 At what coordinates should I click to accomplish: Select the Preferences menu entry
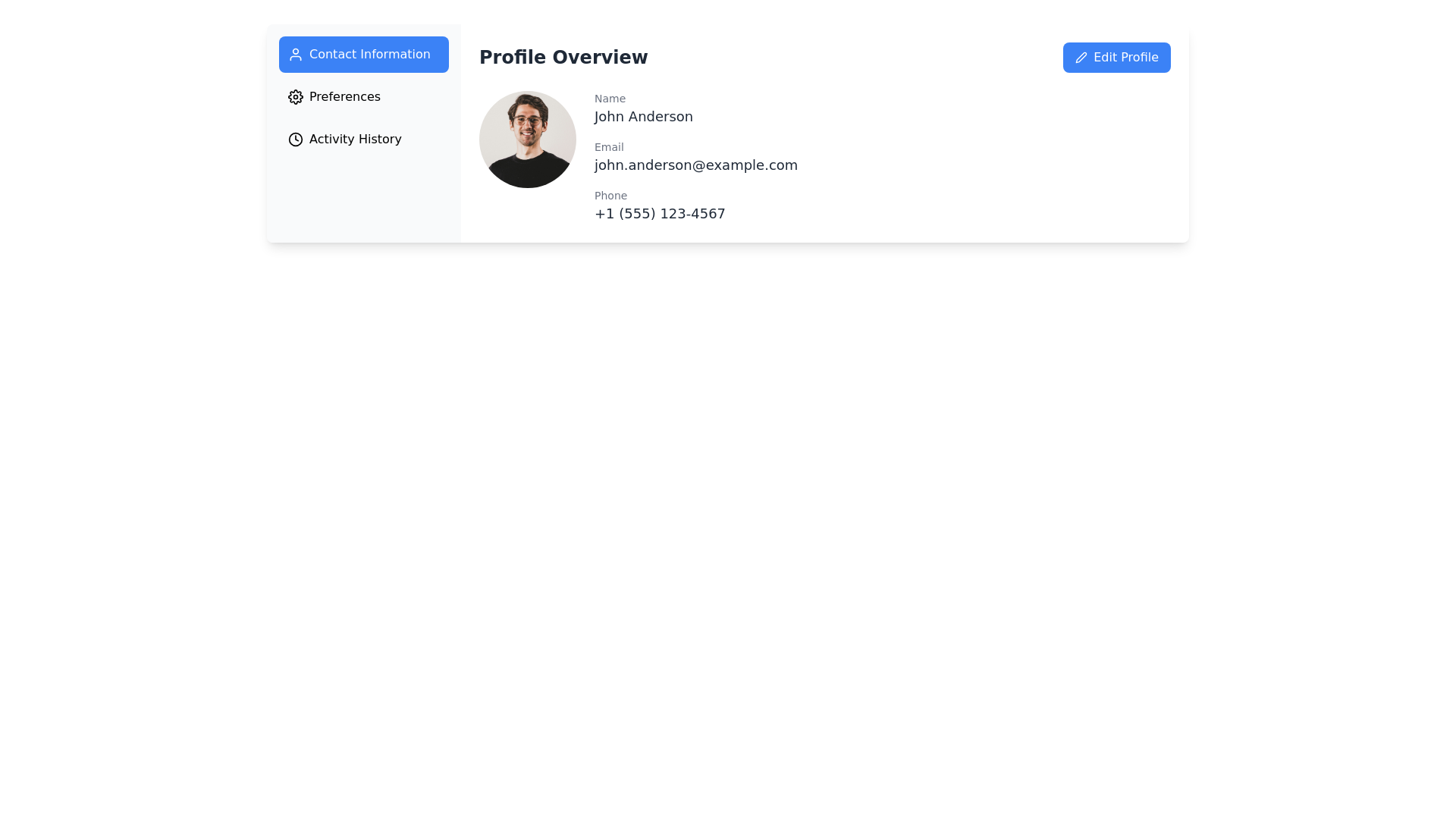(x=344, y=96)
